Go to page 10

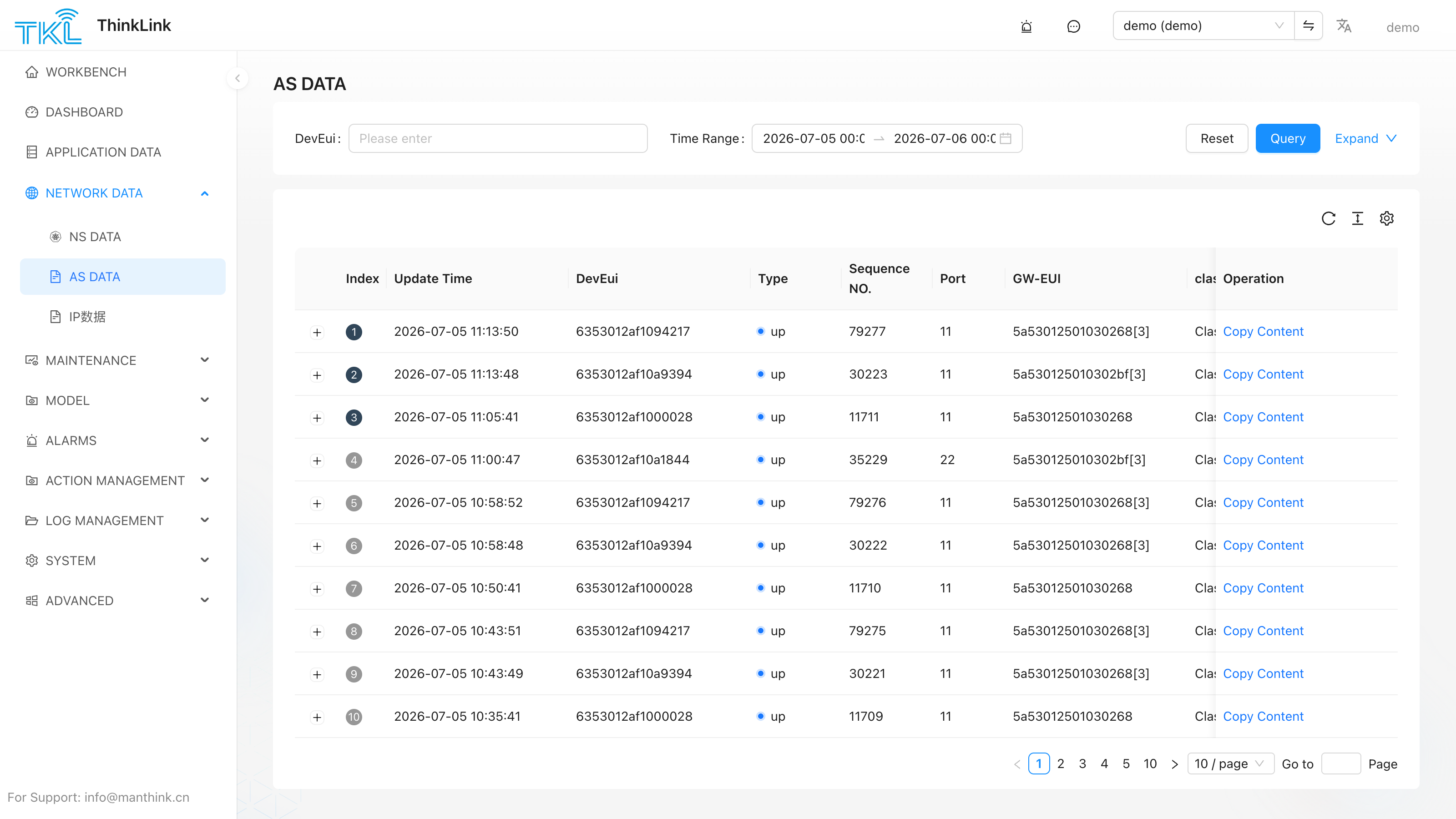[x=1150, y=763]
